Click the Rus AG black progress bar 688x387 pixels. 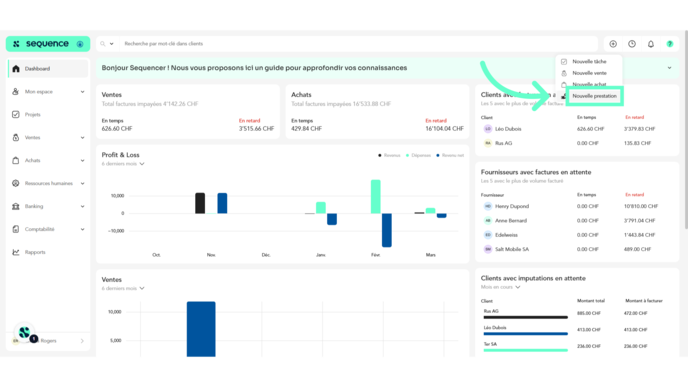526,317
